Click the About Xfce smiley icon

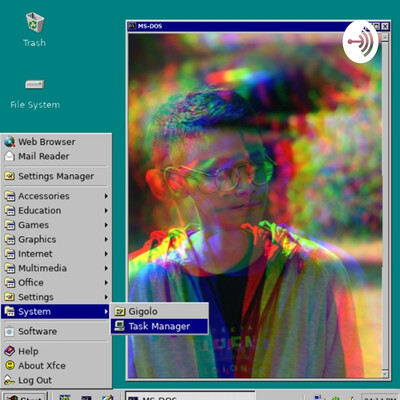click(x=10, y=365)
